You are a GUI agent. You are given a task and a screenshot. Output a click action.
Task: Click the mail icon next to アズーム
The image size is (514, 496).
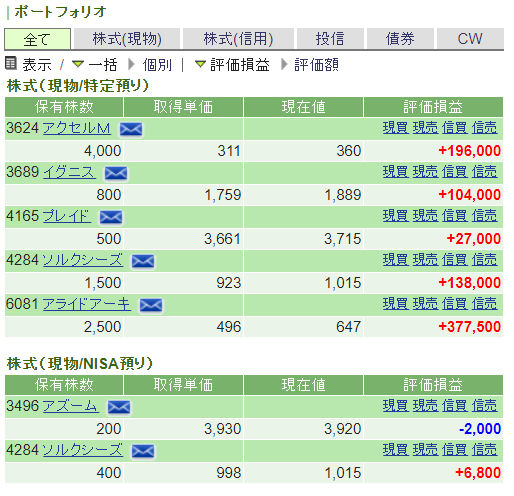coord(119,407)
